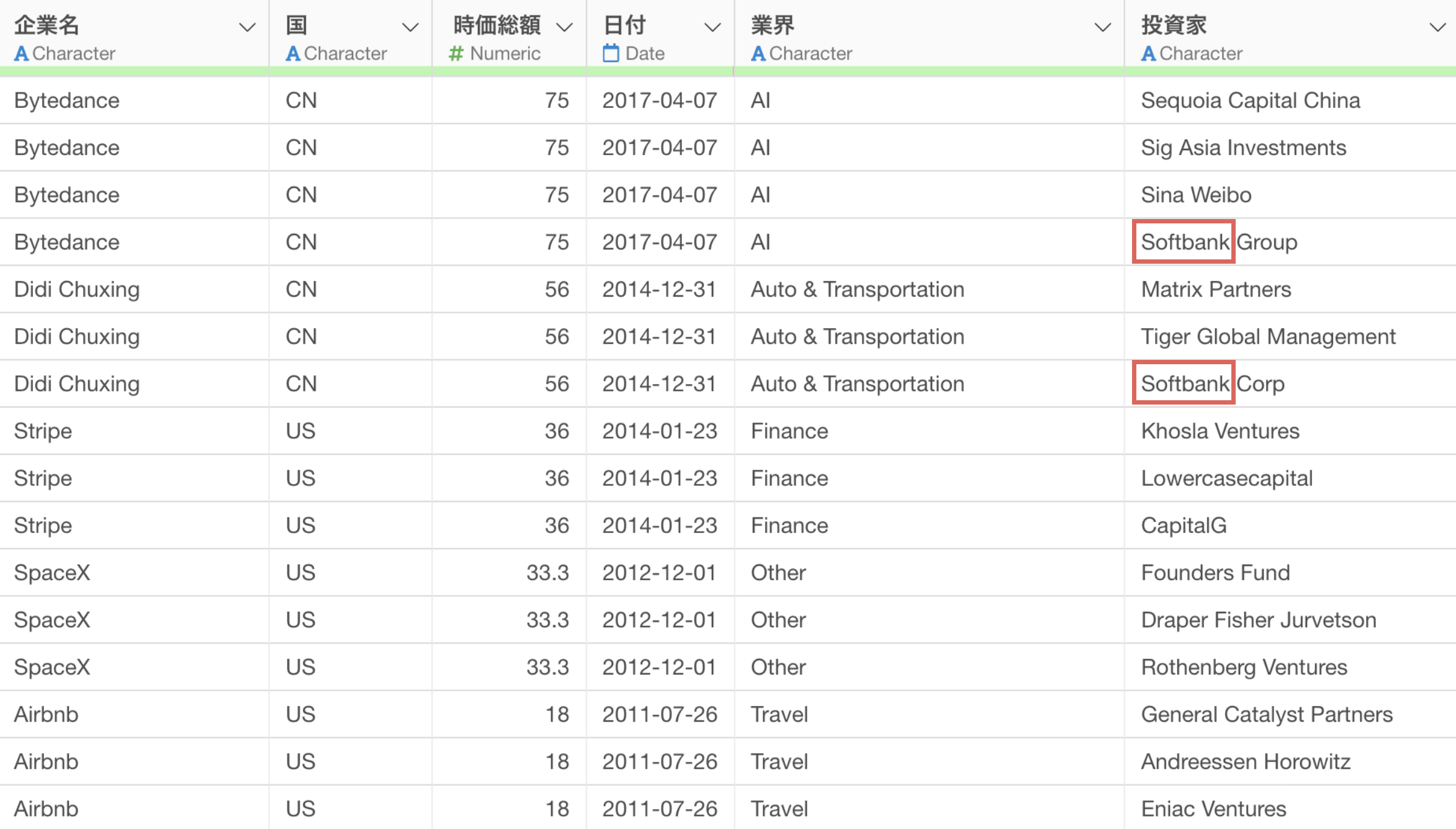Click the General Catalyst Partners cell
The image size is (1456, 829).
(x=1290, y=714)
